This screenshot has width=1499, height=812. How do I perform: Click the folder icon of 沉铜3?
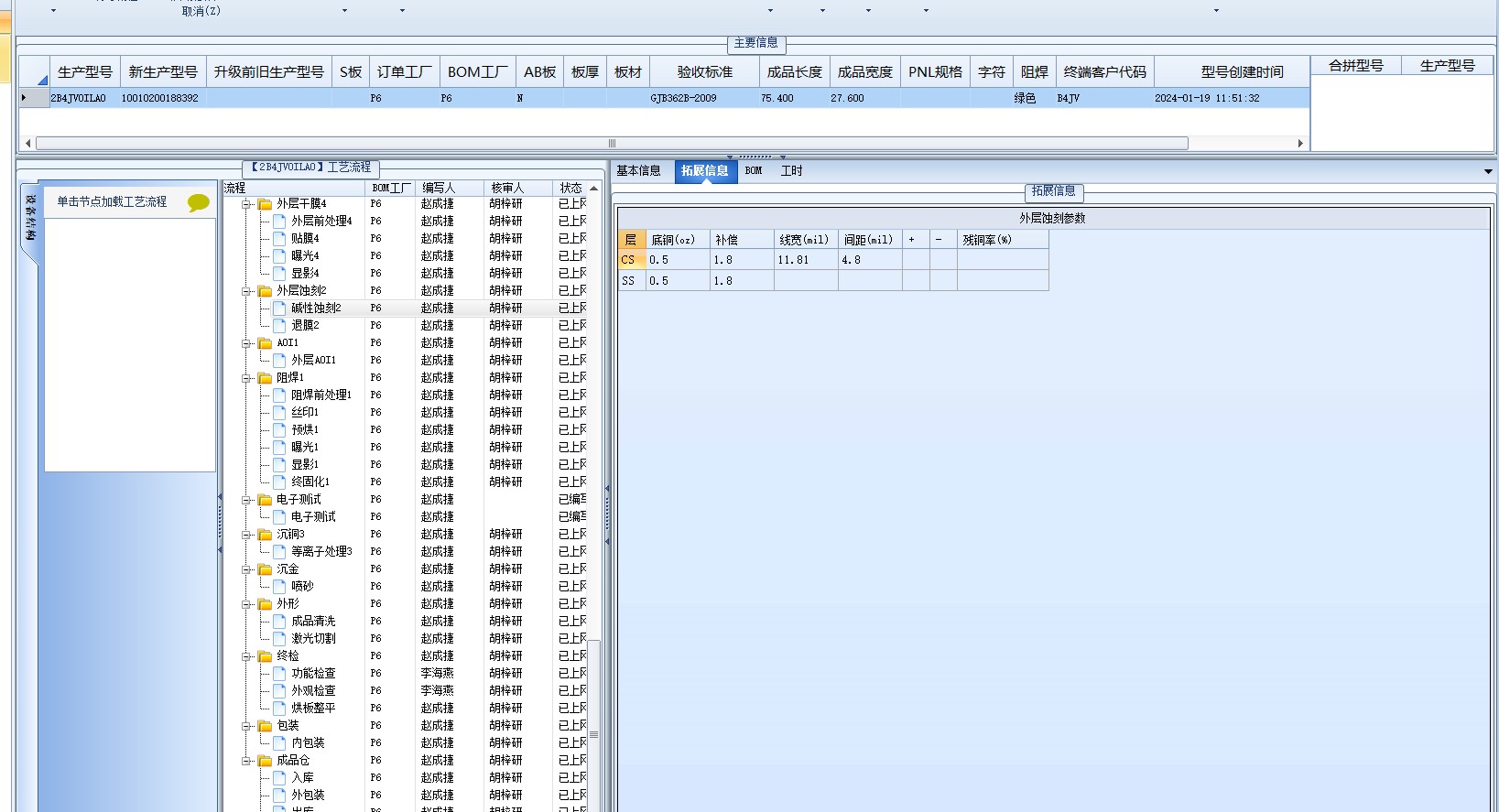coord(265,535)
